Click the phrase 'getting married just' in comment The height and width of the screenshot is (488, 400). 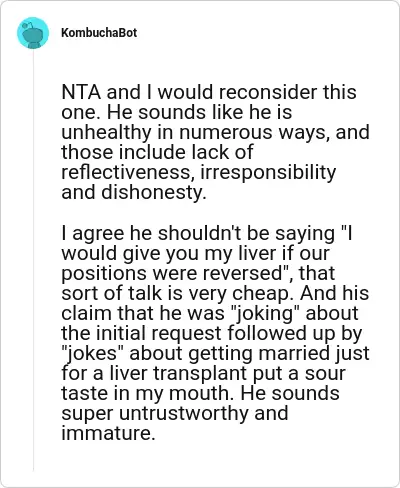click(279, 354)
